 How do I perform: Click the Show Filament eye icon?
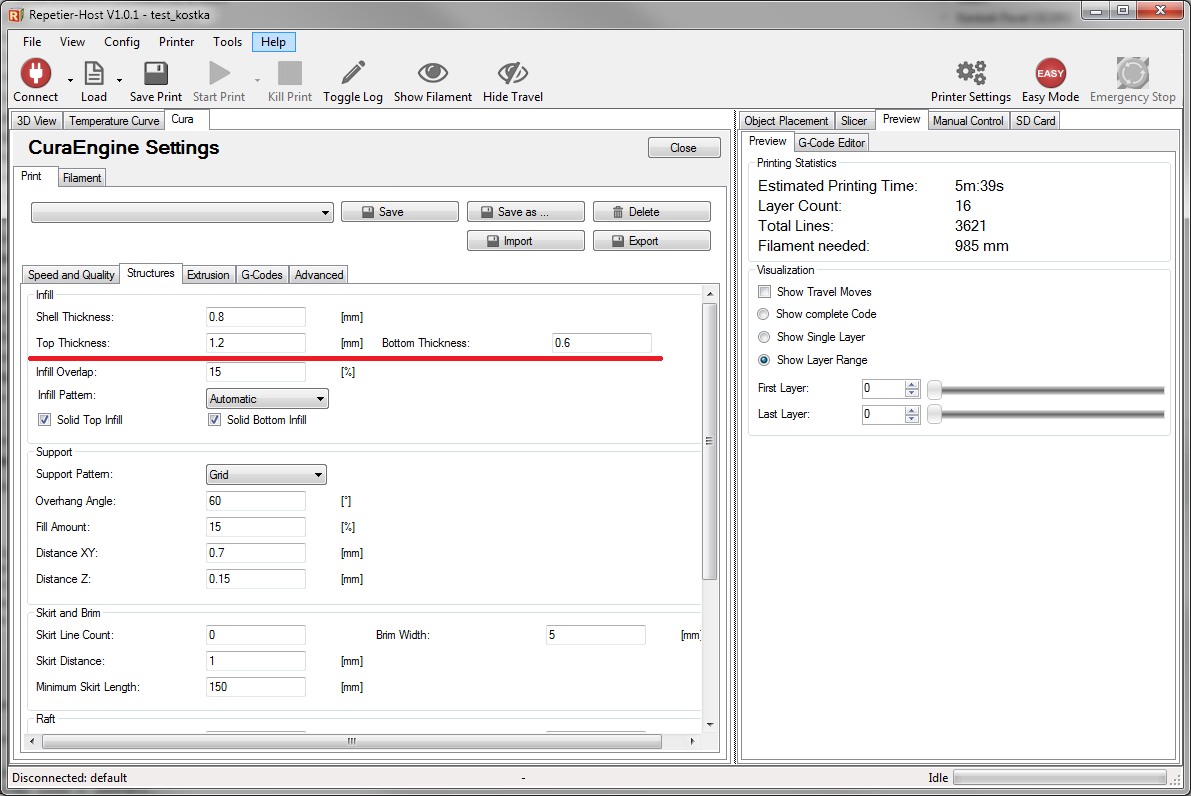[x=432, y=73]
